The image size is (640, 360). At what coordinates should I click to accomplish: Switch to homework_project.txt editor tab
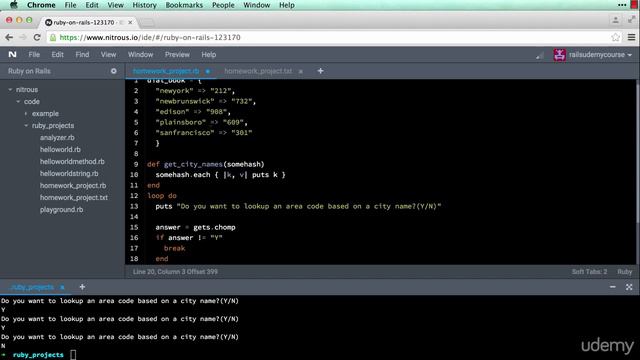[258, 71]
